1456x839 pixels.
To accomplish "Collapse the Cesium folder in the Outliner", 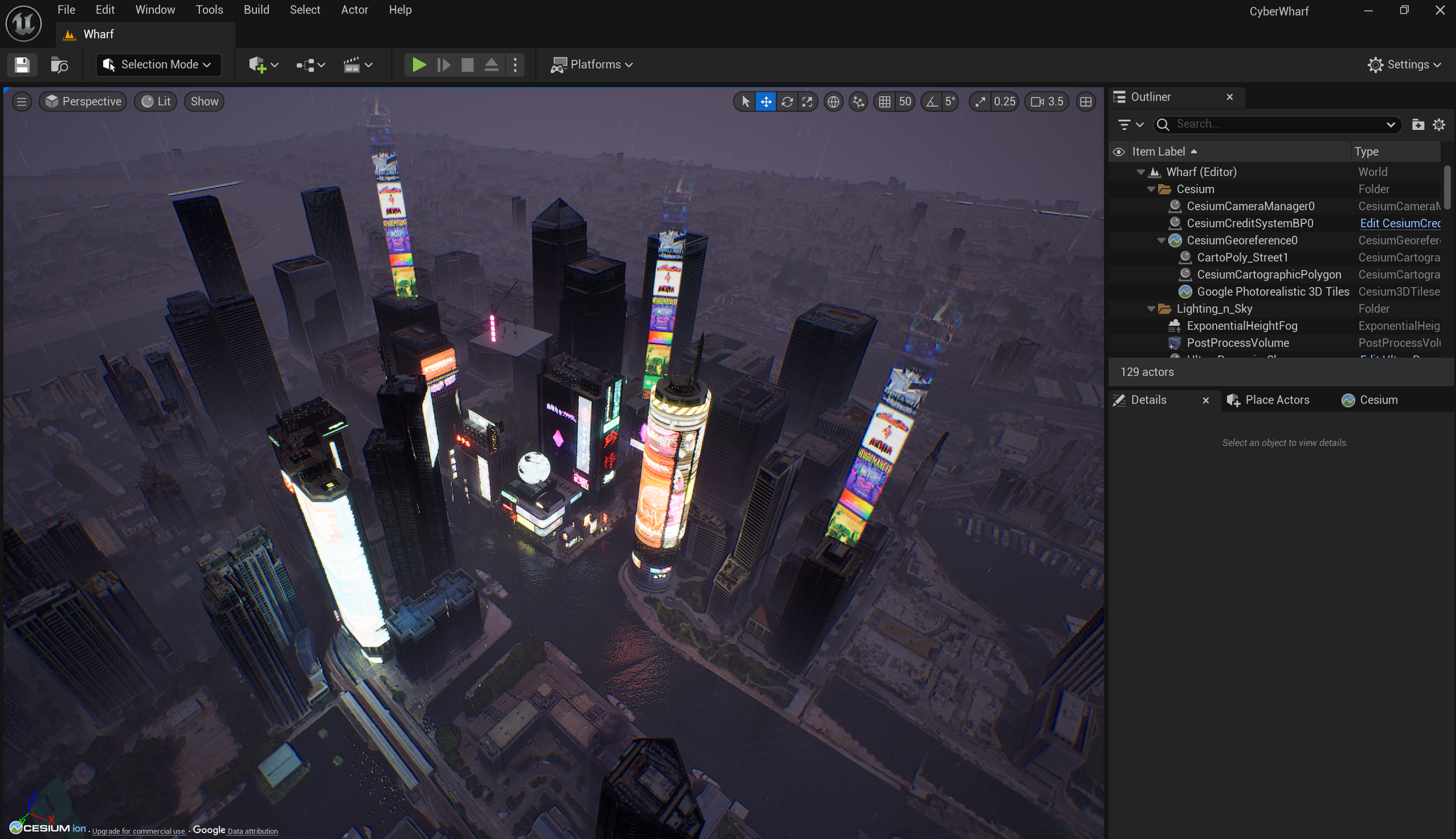I will coord(1151,189).
